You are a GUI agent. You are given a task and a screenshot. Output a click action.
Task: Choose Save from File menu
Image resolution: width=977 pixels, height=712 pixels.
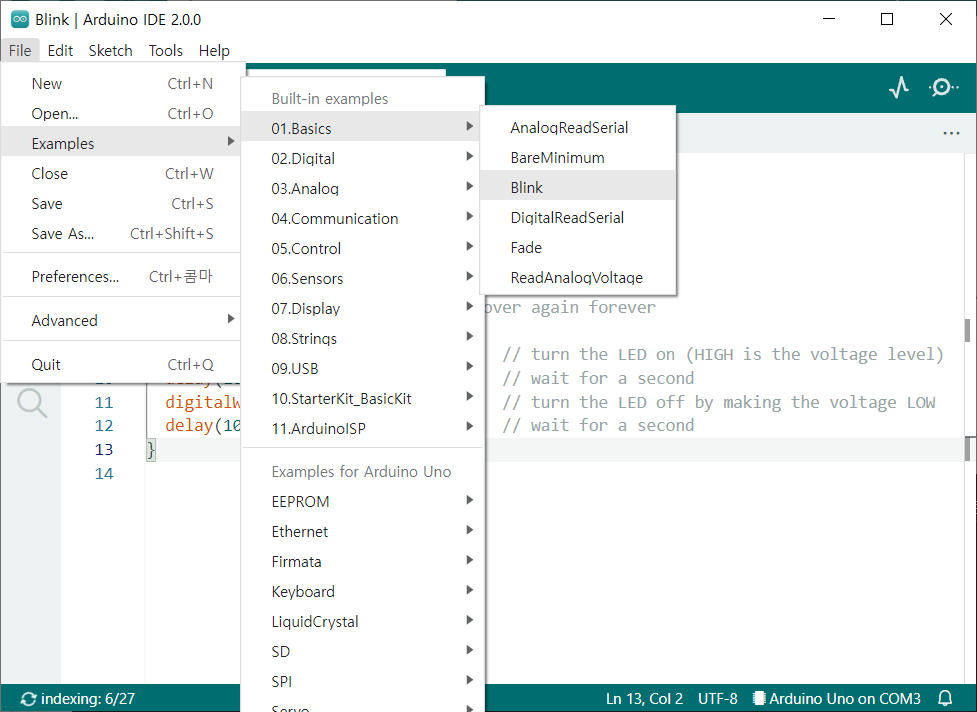tap(122, 203)
